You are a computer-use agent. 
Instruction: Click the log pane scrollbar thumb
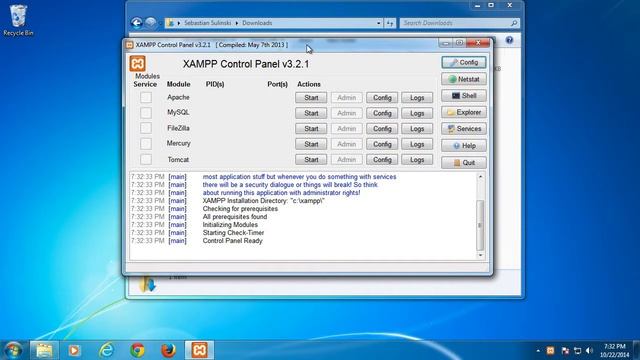pos(480,225)
